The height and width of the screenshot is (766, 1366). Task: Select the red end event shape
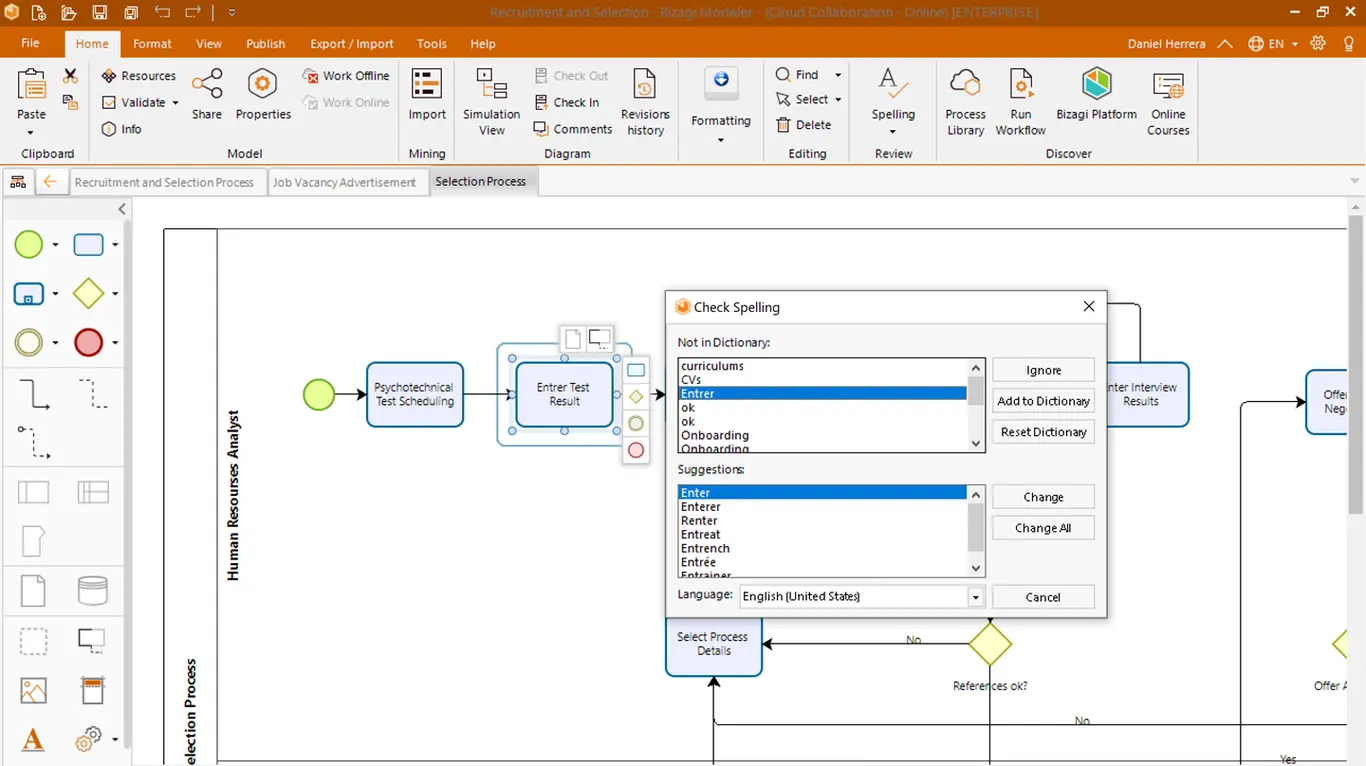pos(88,343)
